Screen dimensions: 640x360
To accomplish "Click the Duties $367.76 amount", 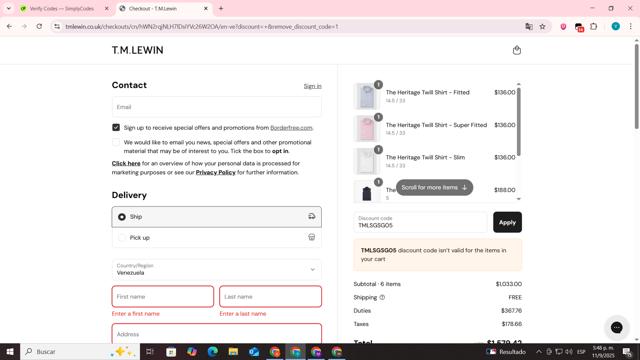I will (511, 311).
